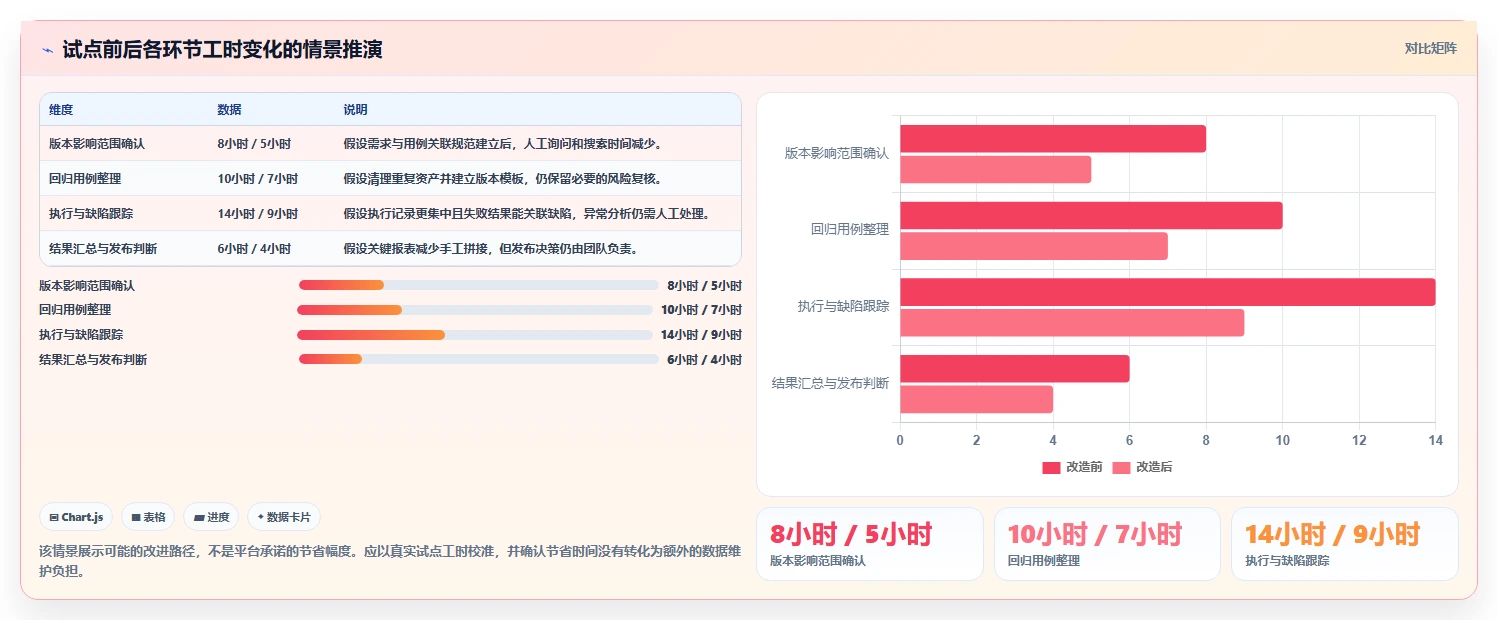Screen dimensions: 1498x620
Task: Click the 改造前 bar for 版本影响范围确认
Action: tap(1053, 139)
